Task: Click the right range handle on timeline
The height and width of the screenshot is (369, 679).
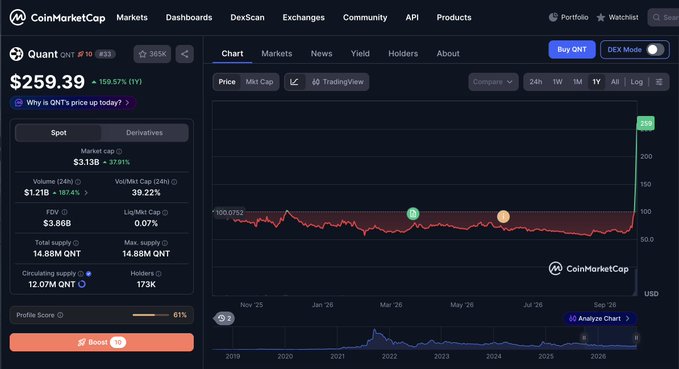Action: 636,337
